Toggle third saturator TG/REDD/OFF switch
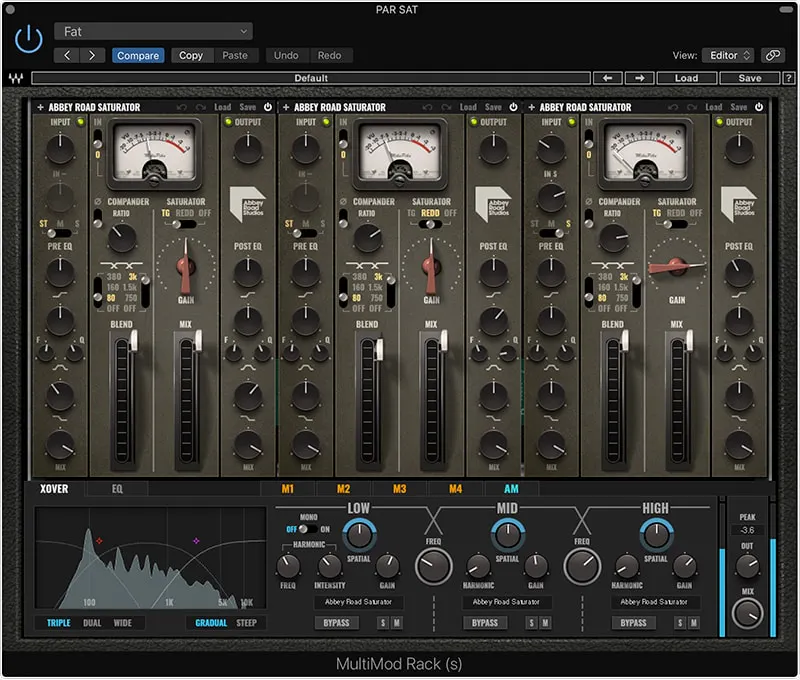Image resolution: width=800 pixels, height=680 pixels. click(x=675, y=224)
